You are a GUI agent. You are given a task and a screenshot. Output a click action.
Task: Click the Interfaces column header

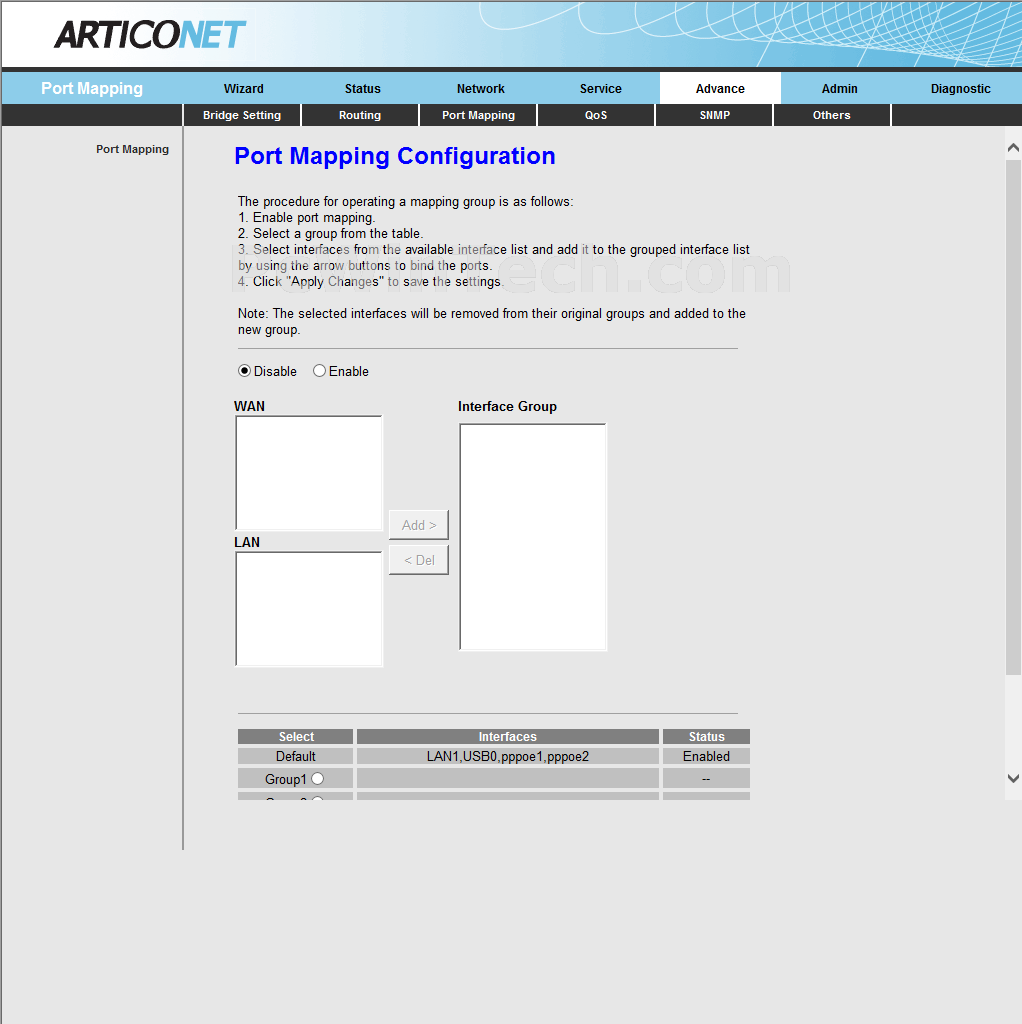tap(507, 737)
